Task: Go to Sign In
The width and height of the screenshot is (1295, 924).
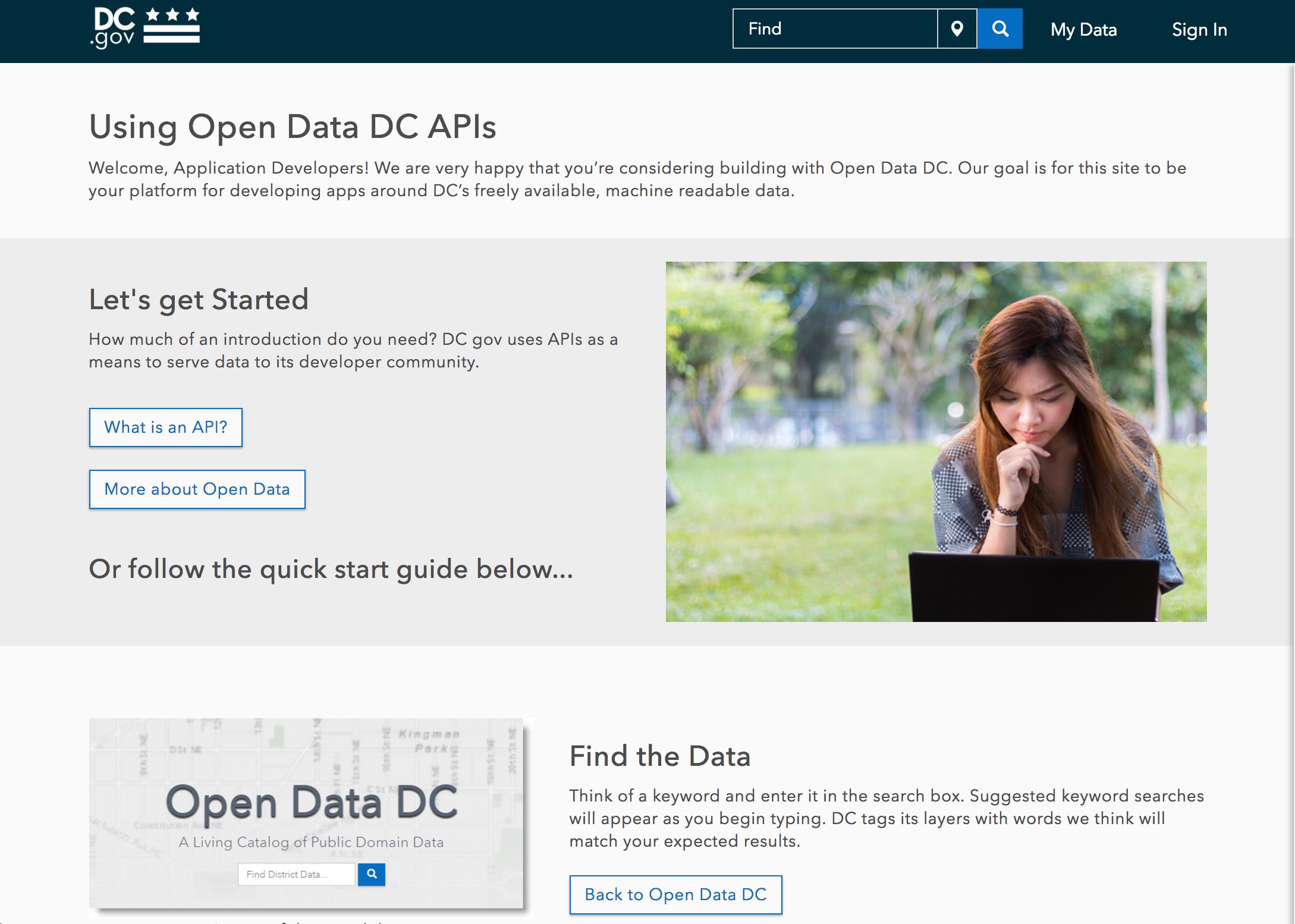Action: [x=1199, y=30]
